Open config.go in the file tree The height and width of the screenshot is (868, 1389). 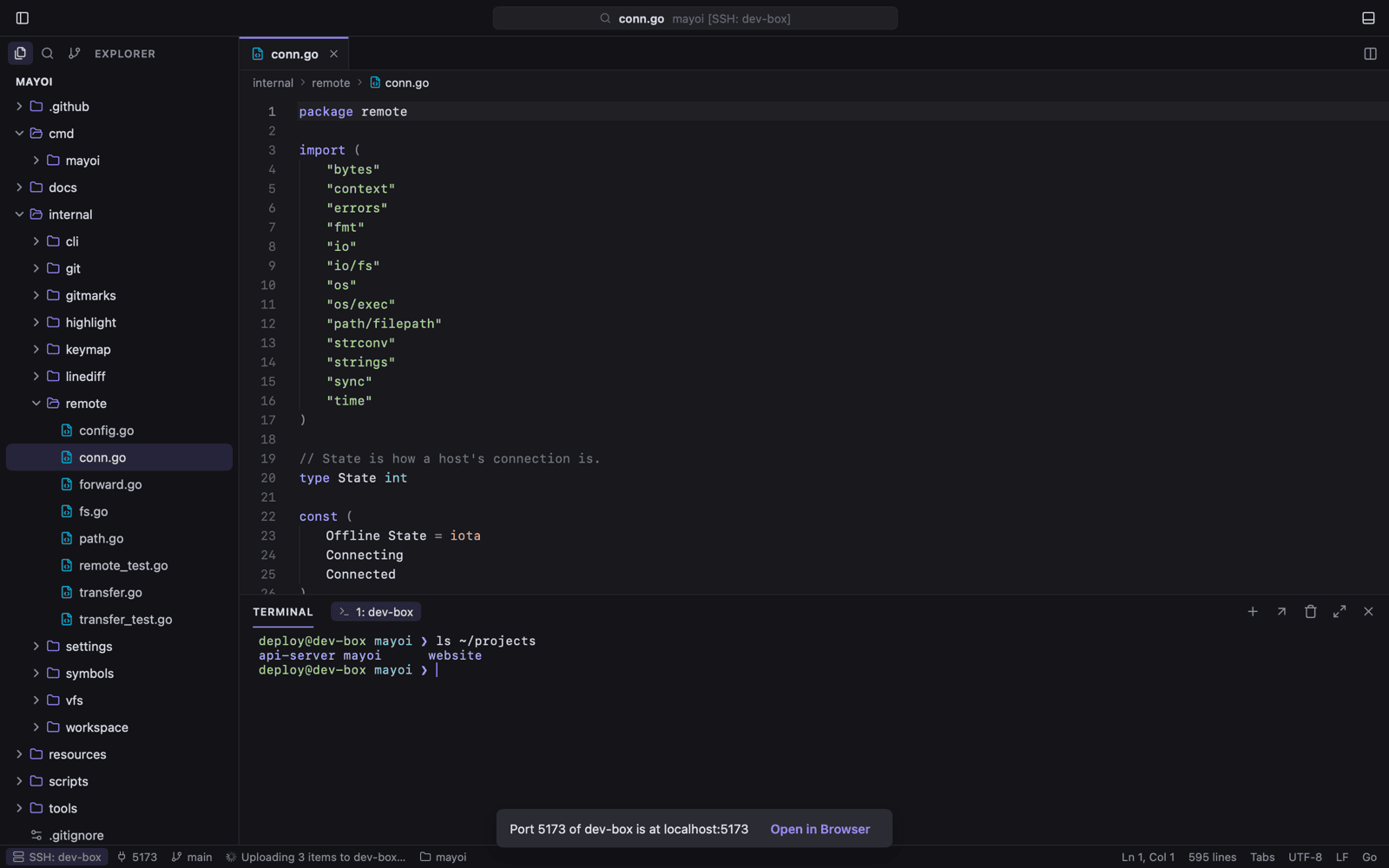pyautogui.click(x=119, y=431)
